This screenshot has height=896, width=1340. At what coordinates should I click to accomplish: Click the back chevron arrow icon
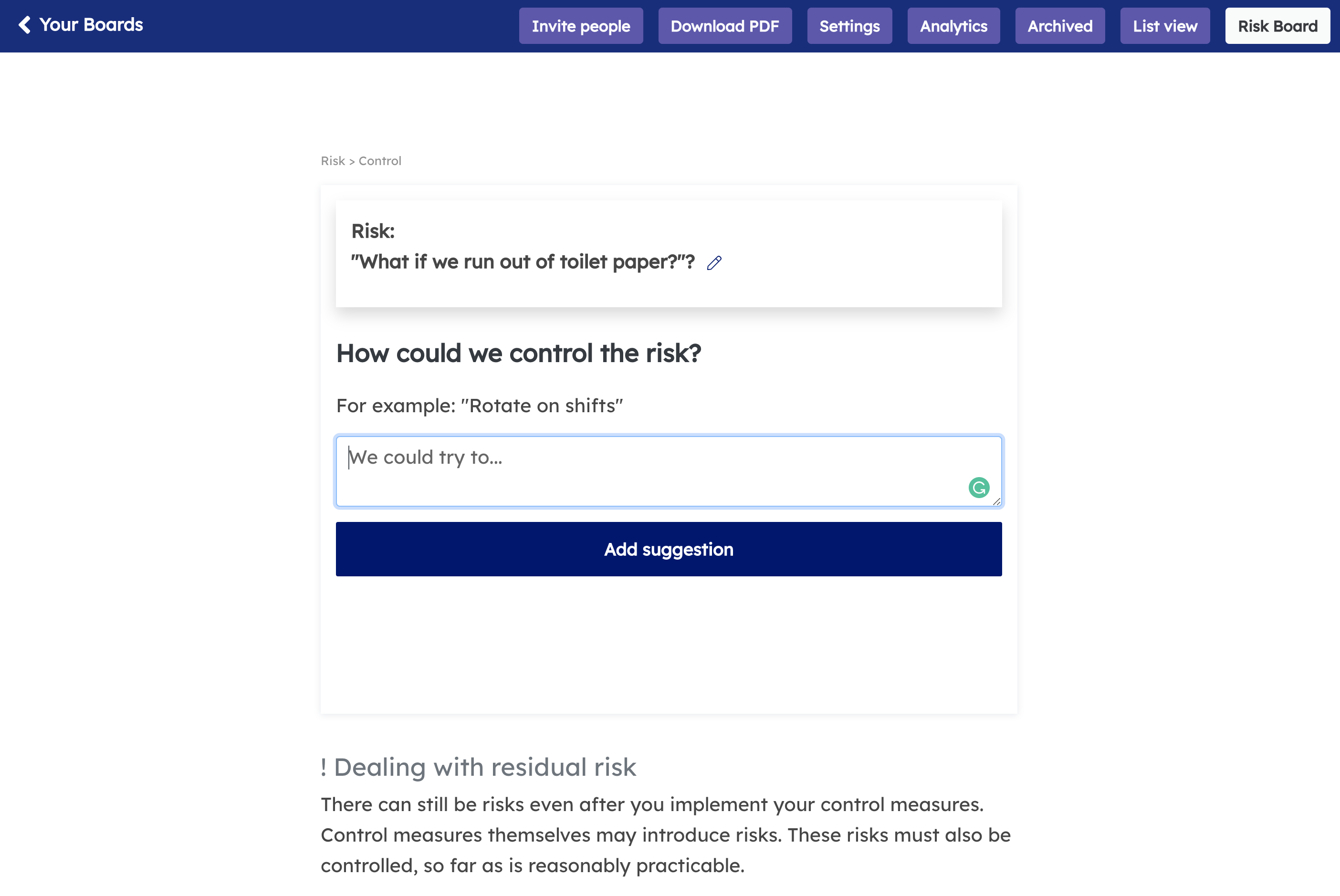coord(25,25)
